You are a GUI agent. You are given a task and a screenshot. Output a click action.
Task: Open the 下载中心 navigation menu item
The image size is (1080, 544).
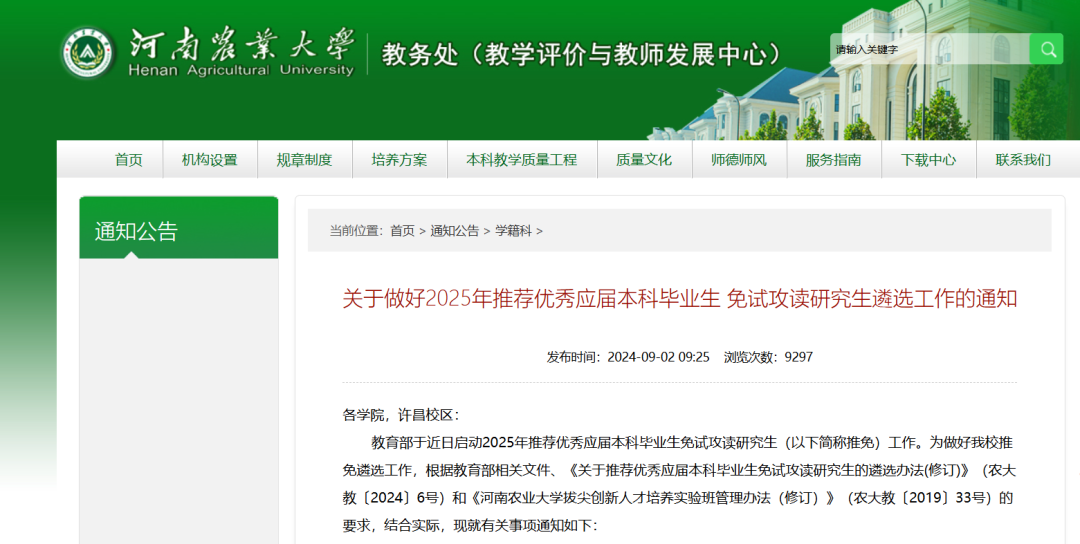(x=928, y=160)
